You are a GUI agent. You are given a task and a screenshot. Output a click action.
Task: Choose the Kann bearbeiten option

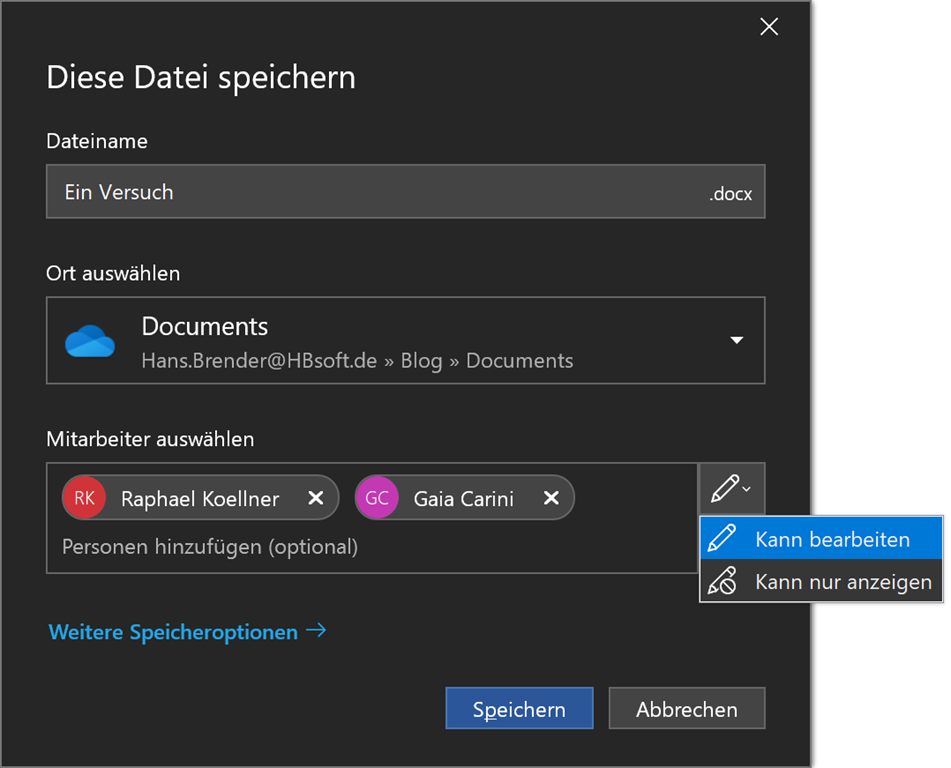tap(832, 540)
